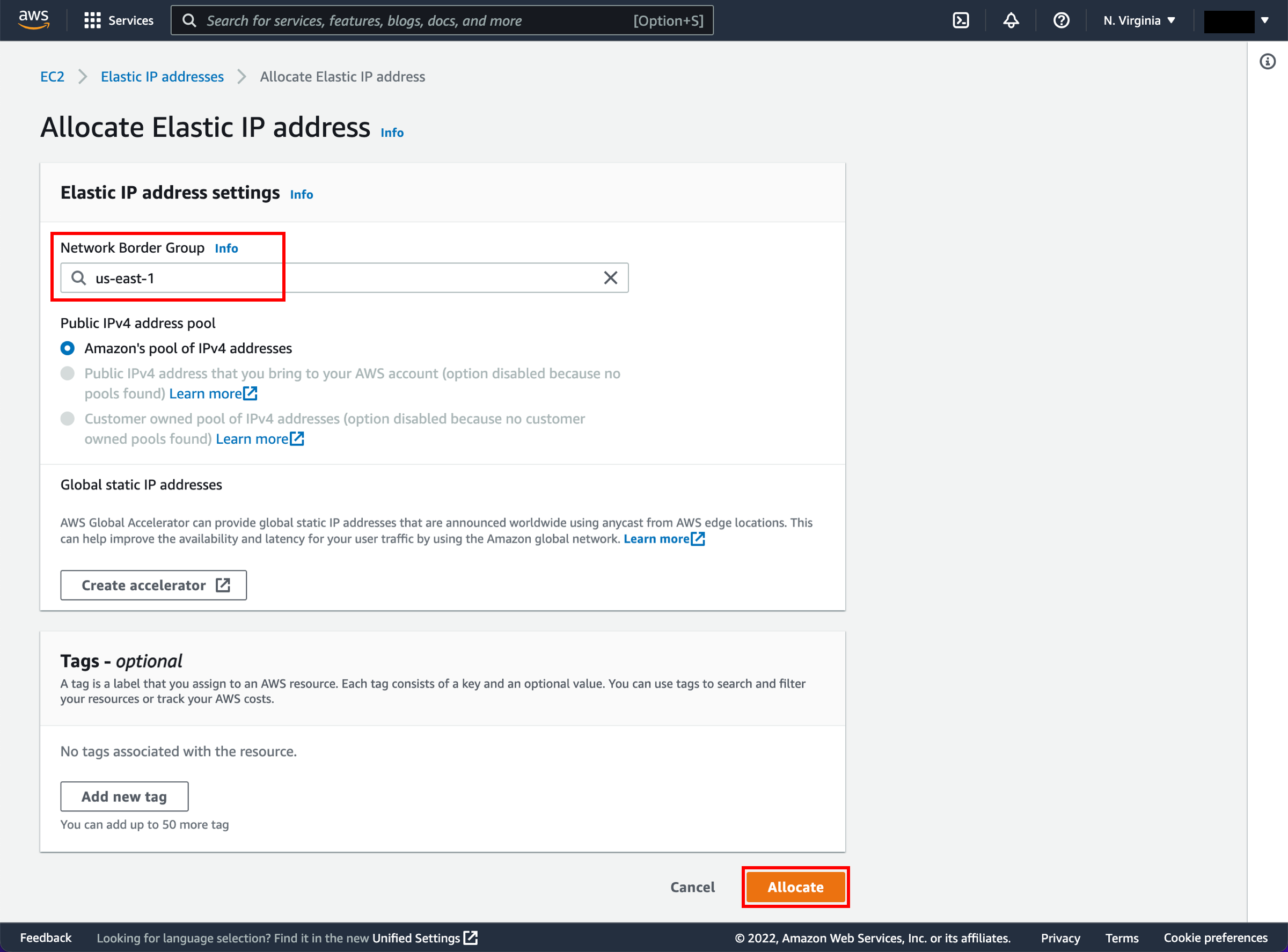Screen dimensions: 1288x952
Task: Open Unified Settings link
Action: (425, 938)
